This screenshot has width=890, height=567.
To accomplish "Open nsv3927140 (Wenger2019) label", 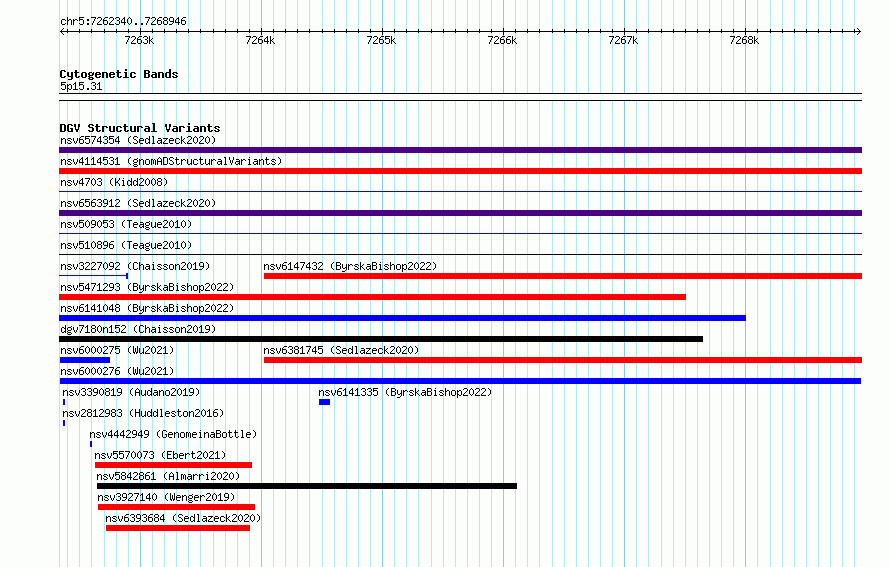I will click(166, 497).
